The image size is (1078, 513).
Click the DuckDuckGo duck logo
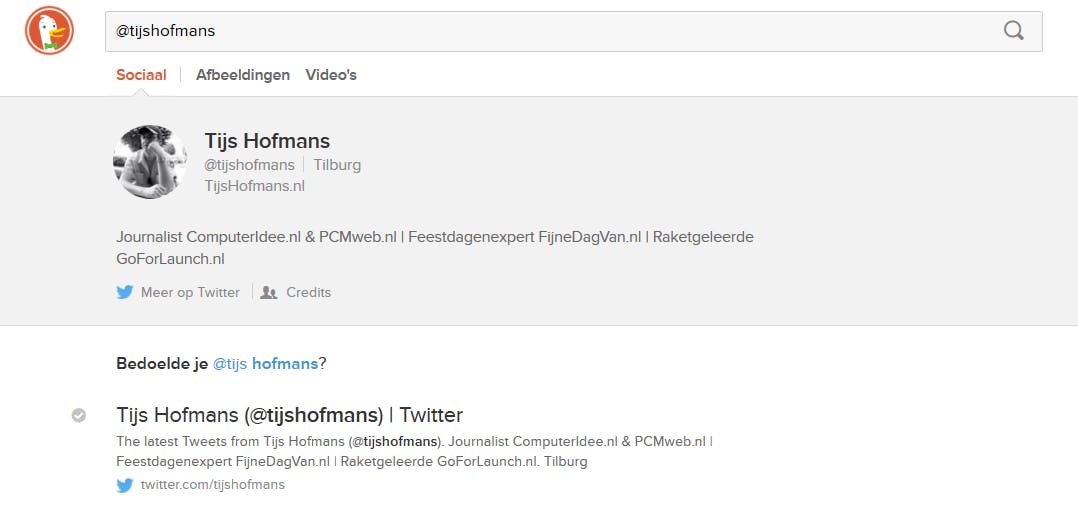[x=49, y=30]
